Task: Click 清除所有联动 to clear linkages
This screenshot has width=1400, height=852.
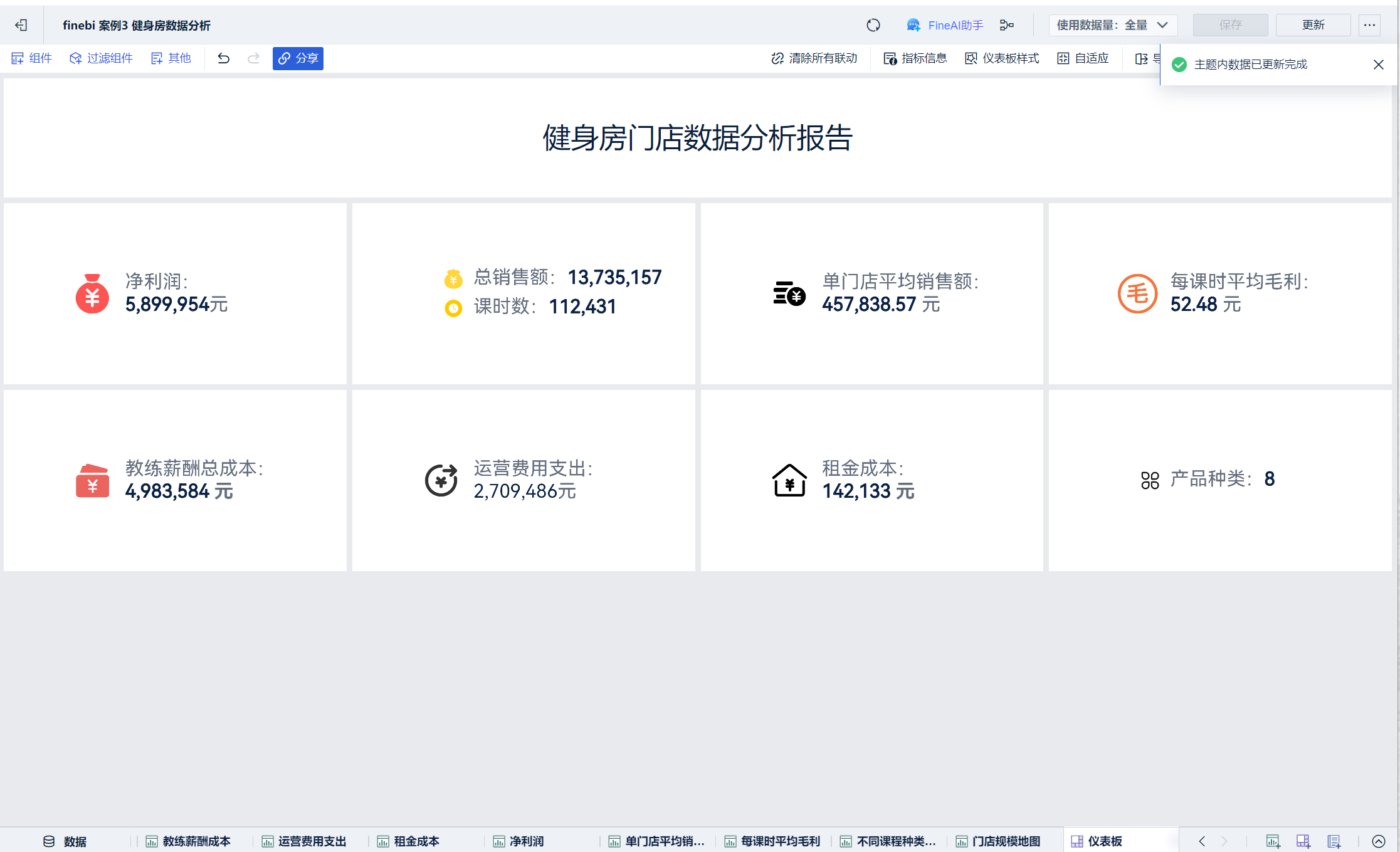Action: [814, 58]
